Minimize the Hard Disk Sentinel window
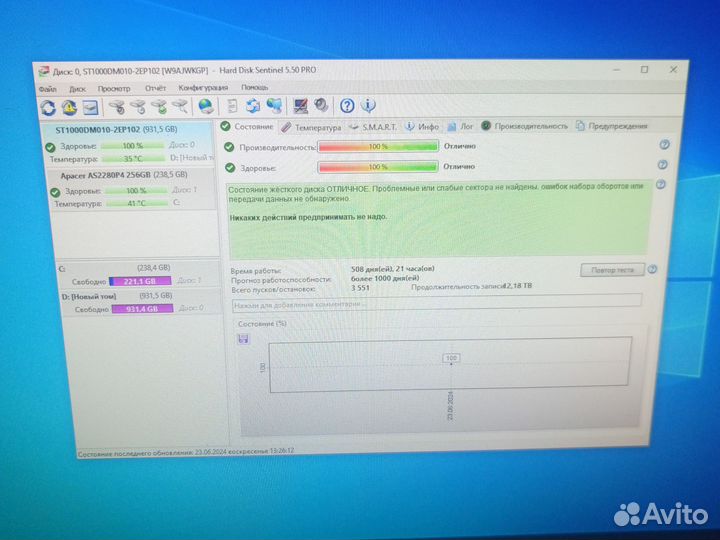This screenshot has width=720, height=540. pos(616,70)
